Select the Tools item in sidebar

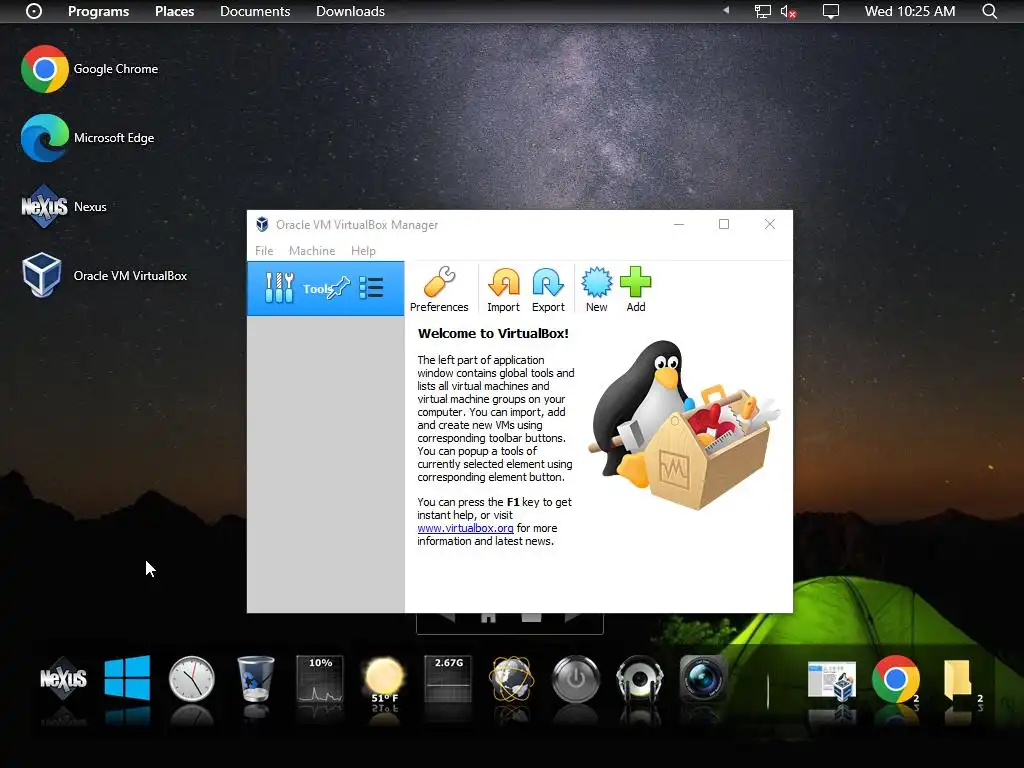tap(325, 289)
